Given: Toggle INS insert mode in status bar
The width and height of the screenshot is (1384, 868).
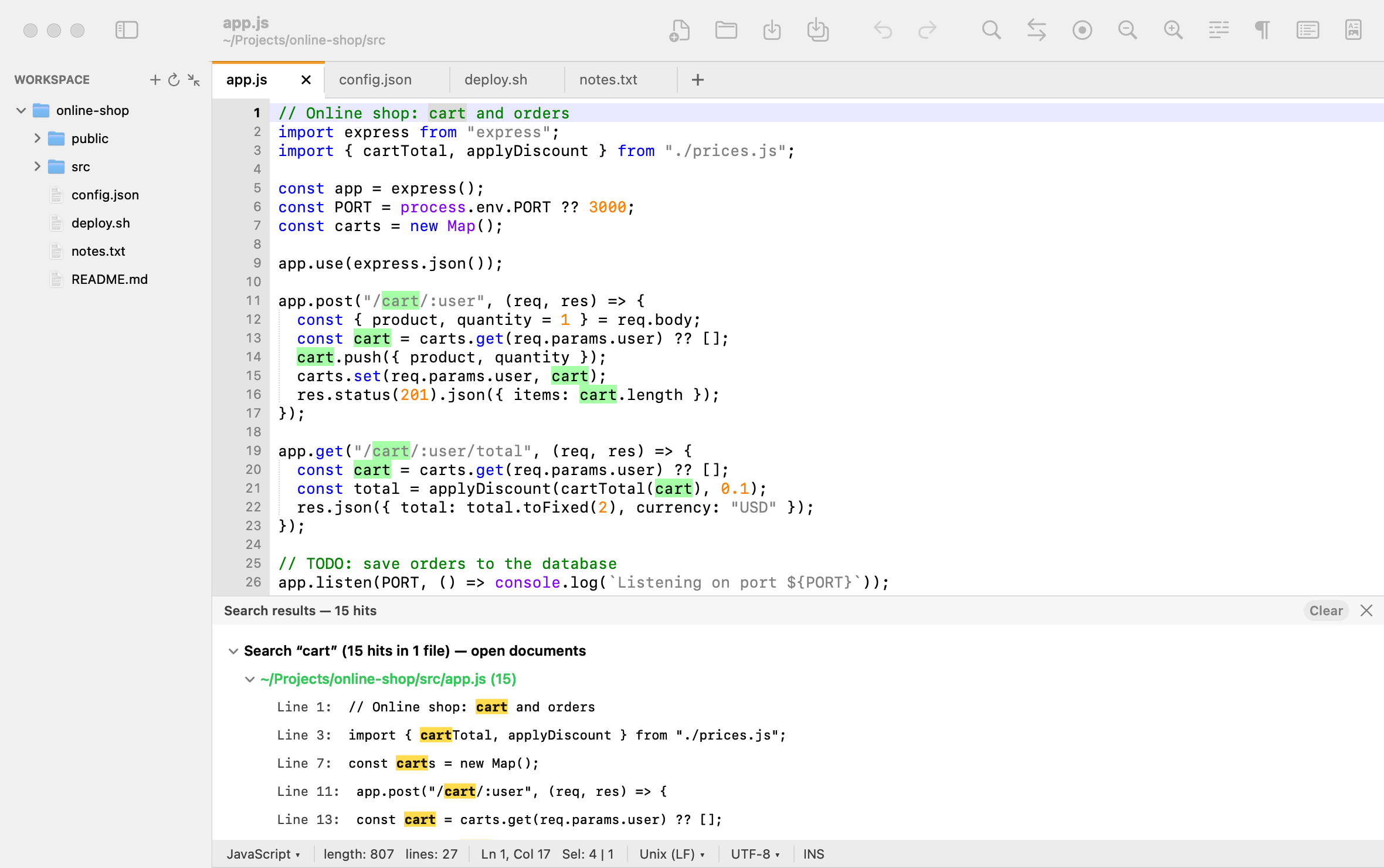Looking at the screenshot, I should tap(813, 854).
